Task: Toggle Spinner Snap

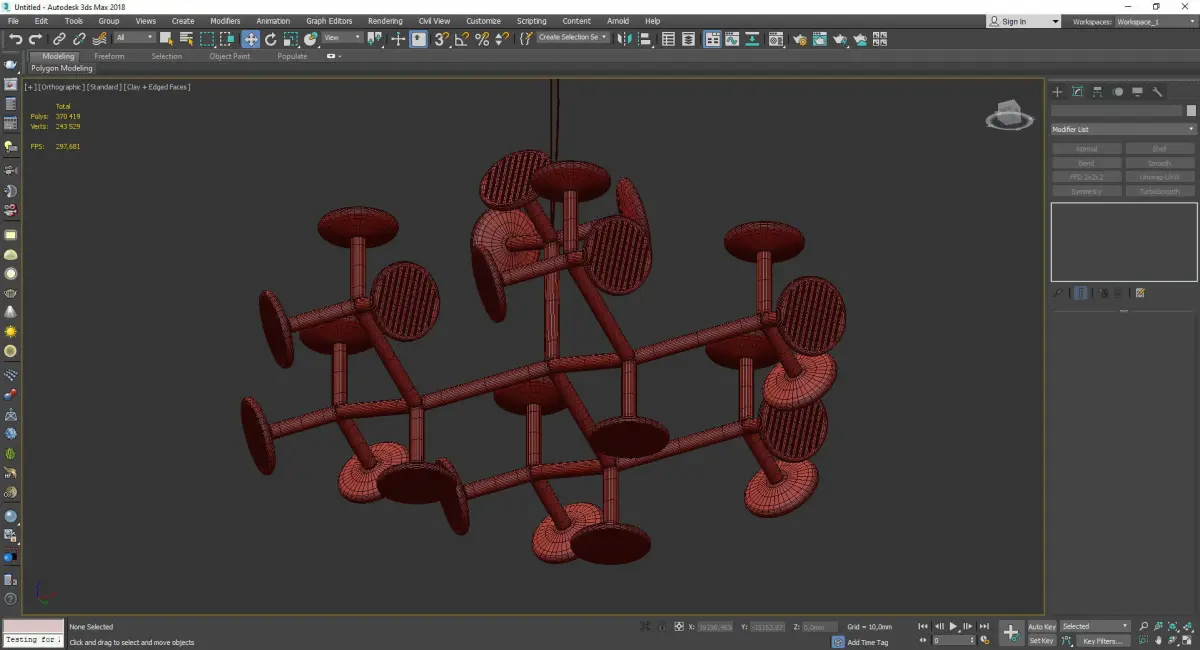Action: (x=502, y=39)
